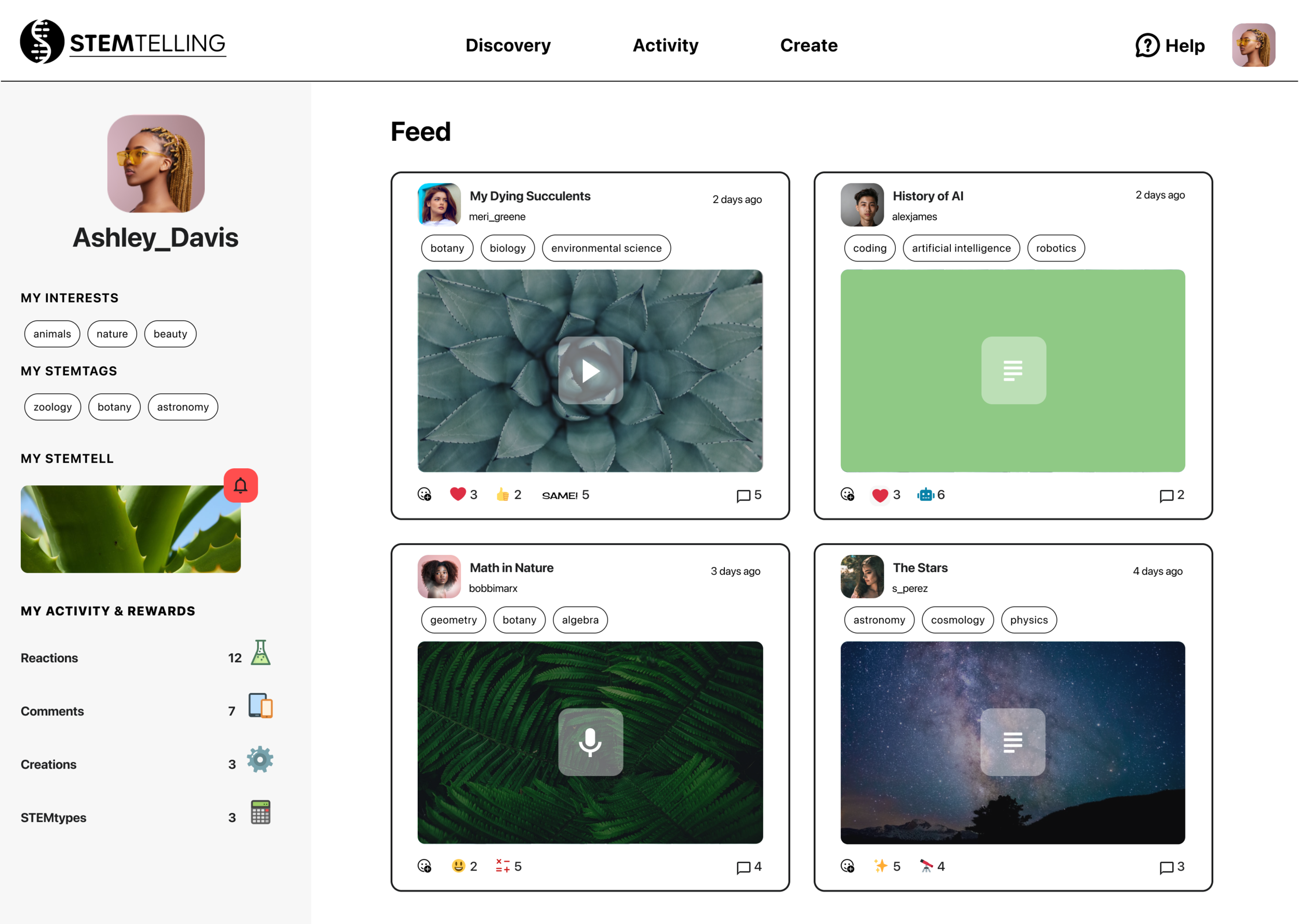Click the geometry tag
The image size is (1299, 924).
pos(453,619)
